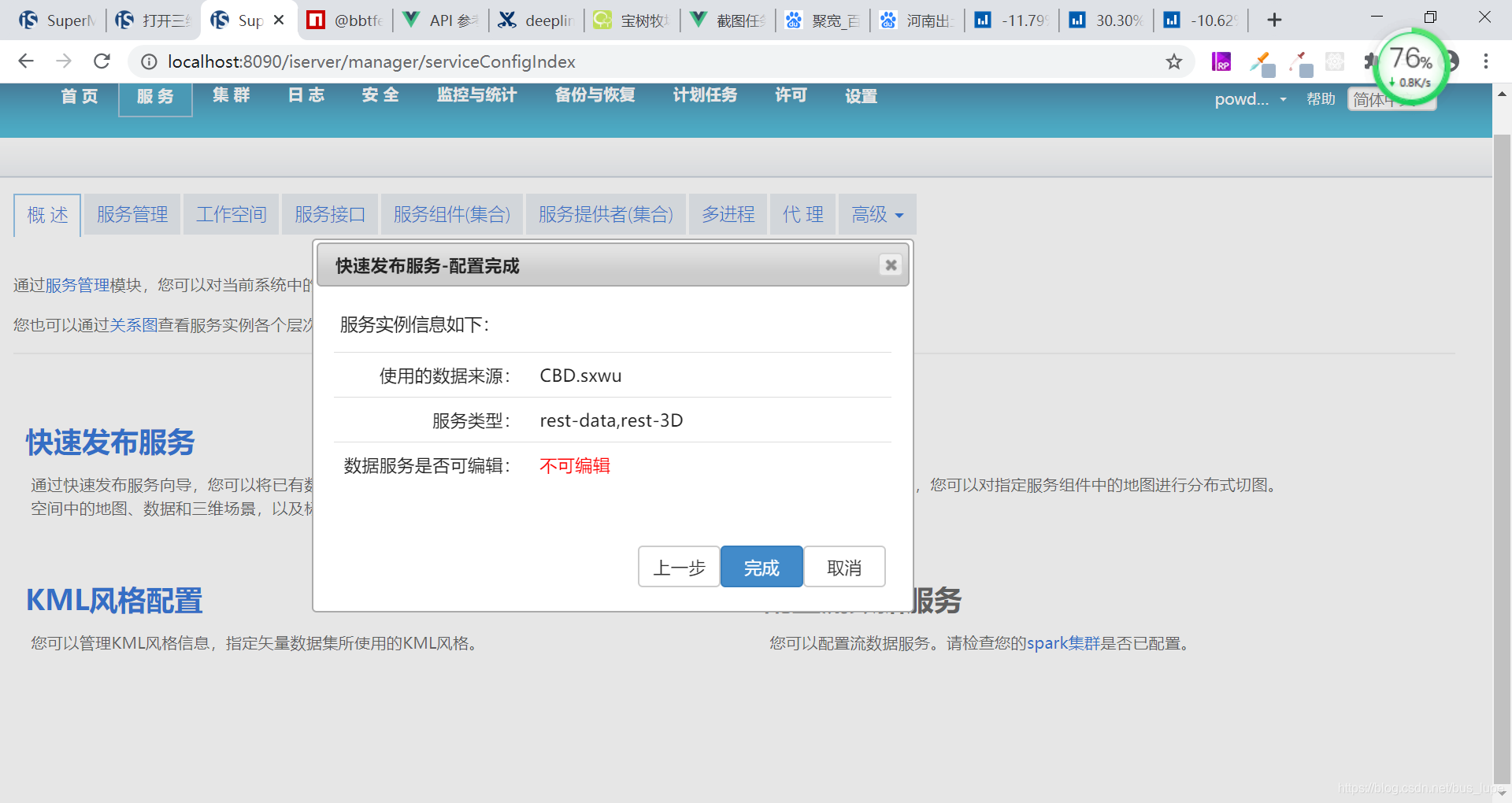Open the 设置 menu item

click(861, 96)
